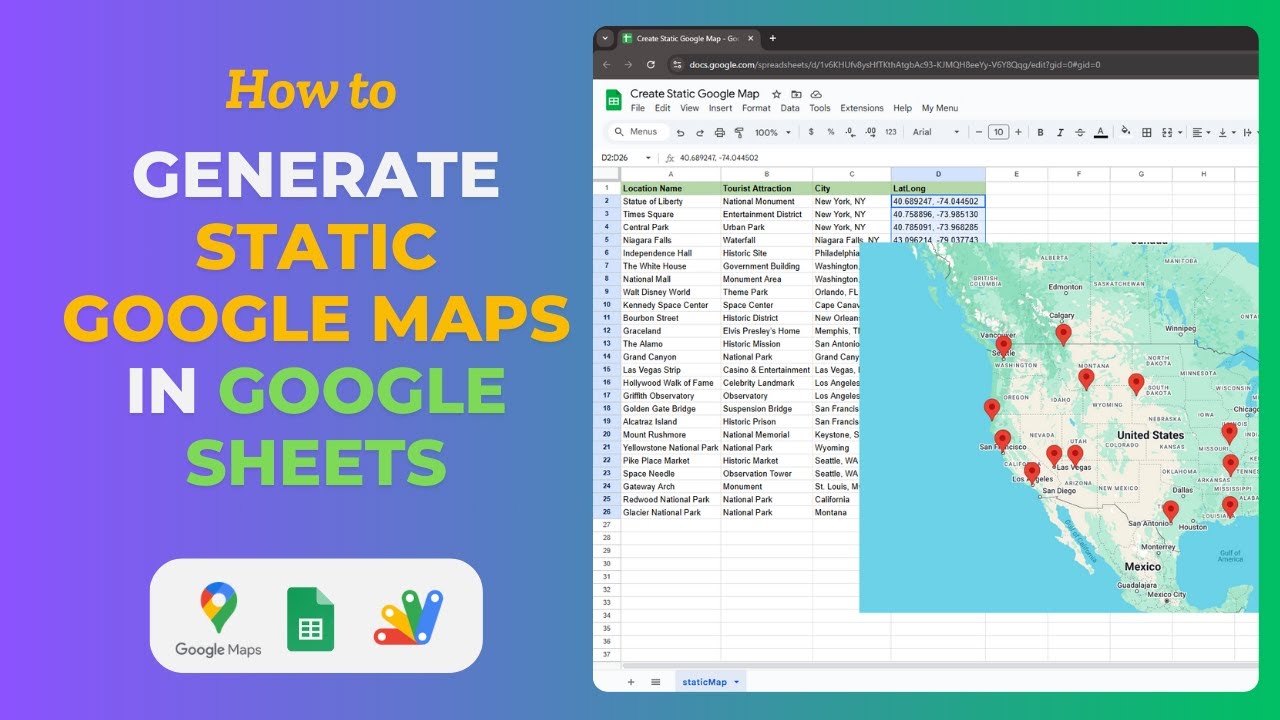1280x720 pixels.
Task: Increase decimal places button
Action: (870, 132)
